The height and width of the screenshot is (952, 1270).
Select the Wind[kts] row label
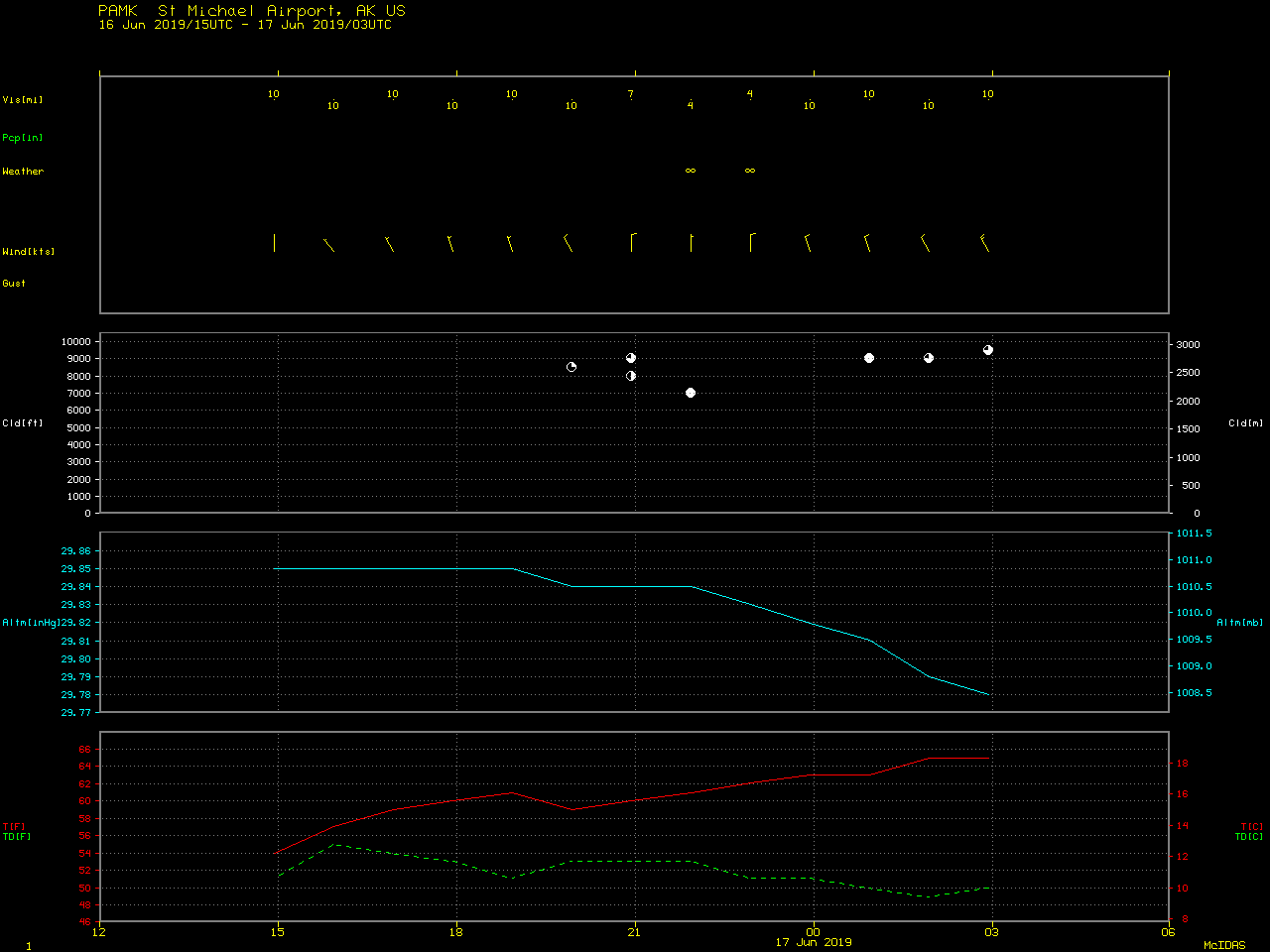[29, 252]
